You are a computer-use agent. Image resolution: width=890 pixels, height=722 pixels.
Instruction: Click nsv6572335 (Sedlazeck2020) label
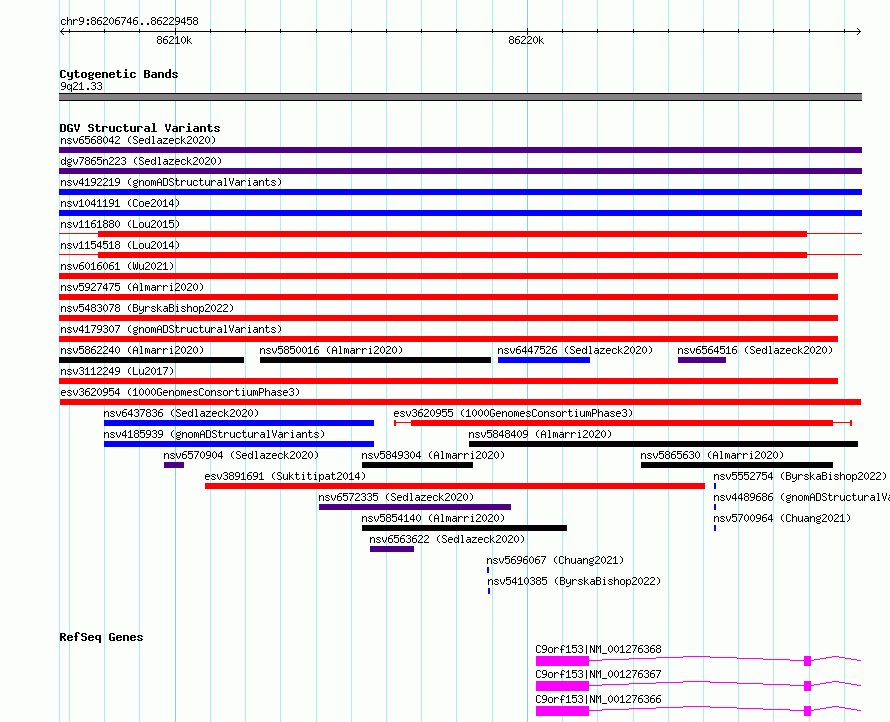point(396,497)
